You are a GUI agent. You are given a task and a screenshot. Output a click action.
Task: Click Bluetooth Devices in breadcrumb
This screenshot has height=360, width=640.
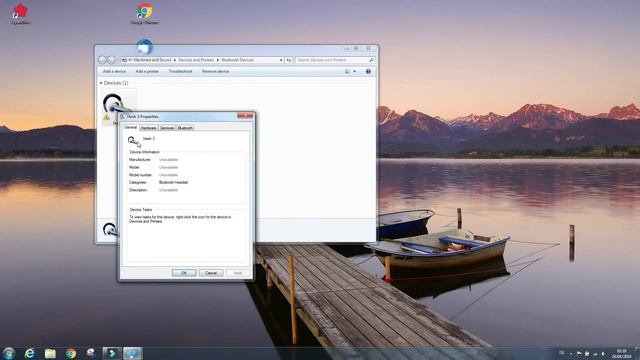pyautogui.click(x=237, y=60)
